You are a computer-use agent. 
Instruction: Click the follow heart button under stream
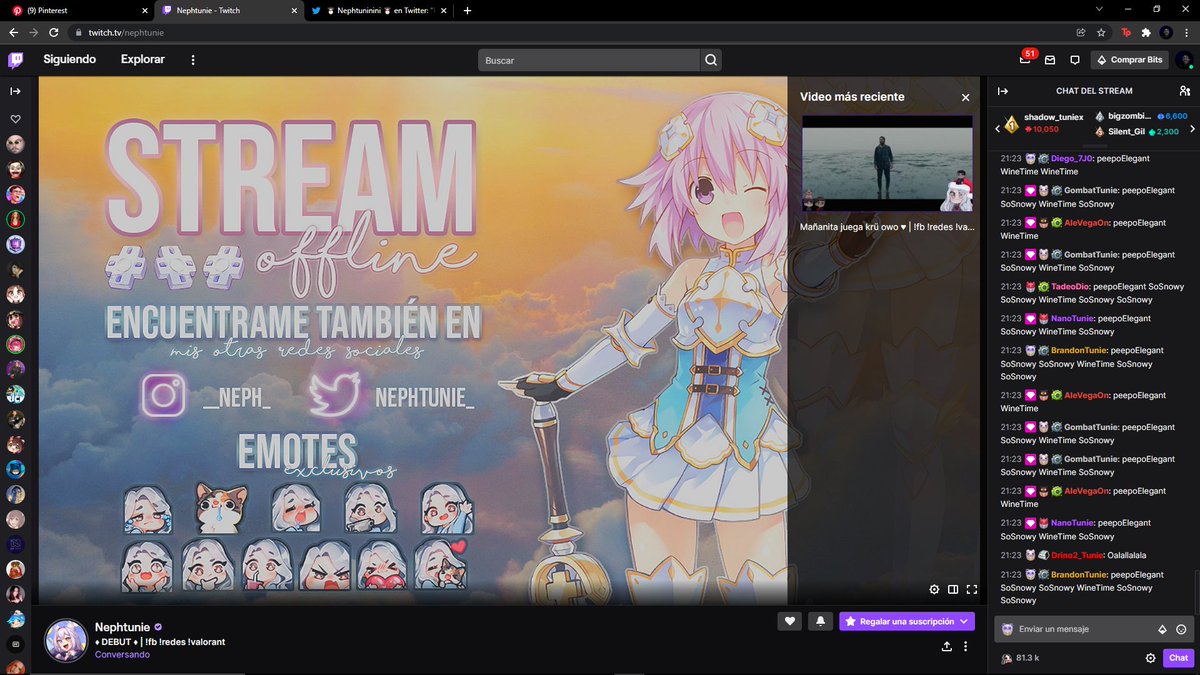(x=790, y=621)
